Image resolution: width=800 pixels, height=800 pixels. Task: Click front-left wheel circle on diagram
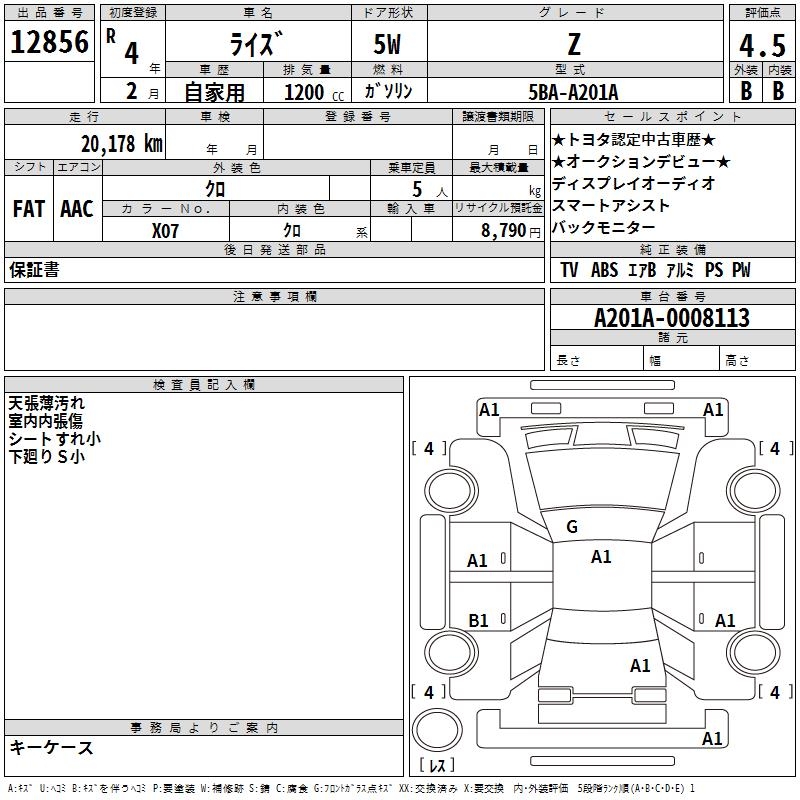451,491
